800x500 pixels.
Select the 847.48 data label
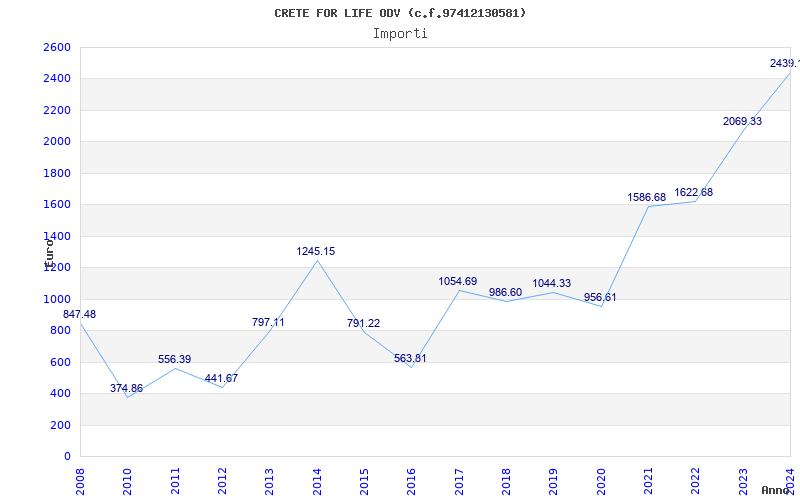tap(79, 314)
